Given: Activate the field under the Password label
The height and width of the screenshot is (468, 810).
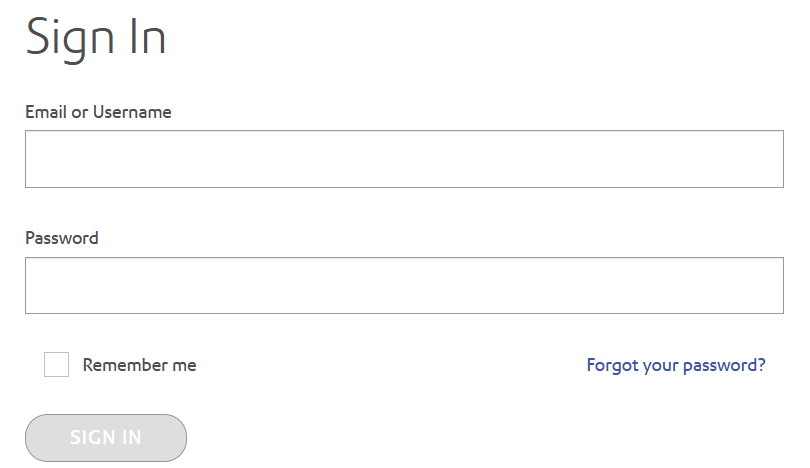Looking at the screenshot, I should pos(404,286).
